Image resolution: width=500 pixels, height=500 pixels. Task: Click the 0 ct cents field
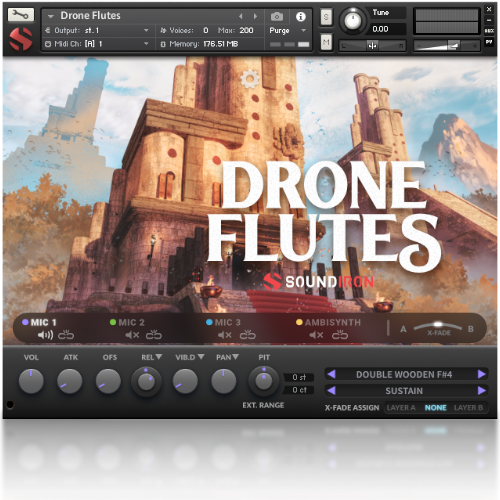[299, 390]
